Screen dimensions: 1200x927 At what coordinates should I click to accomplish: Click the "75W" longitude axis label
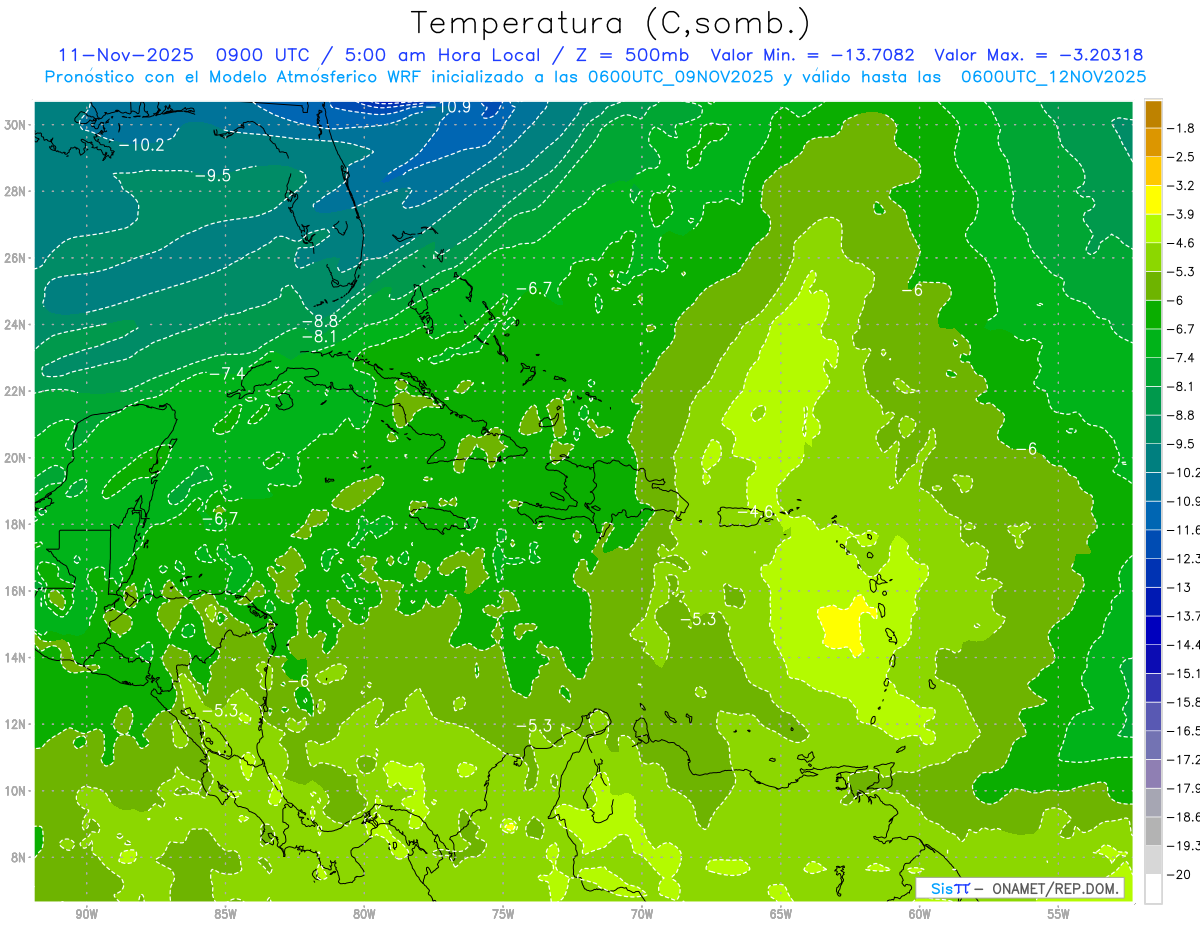click(x=503, y=914)
